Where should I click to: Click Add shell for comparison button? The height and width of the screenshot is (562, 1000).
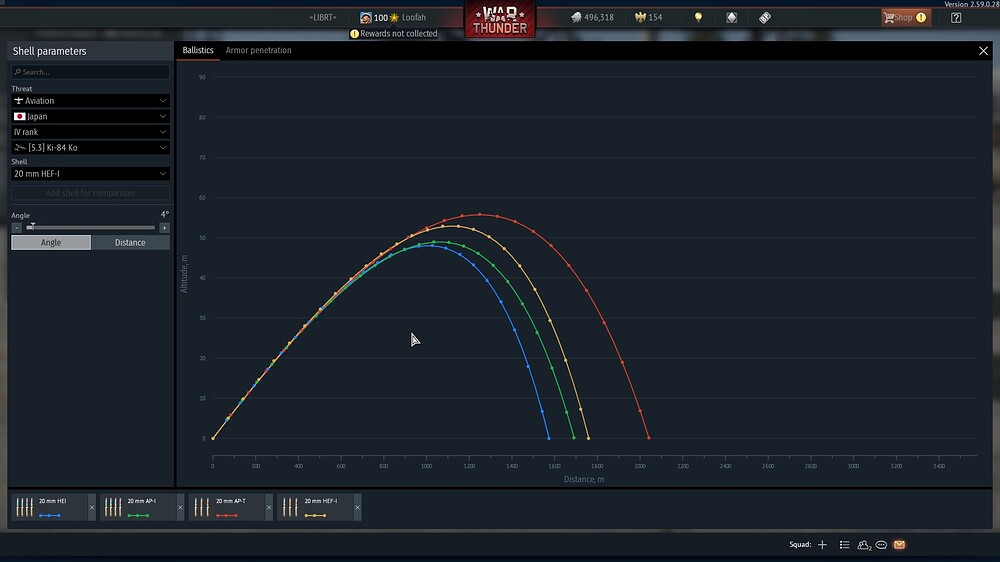(90, 193)
